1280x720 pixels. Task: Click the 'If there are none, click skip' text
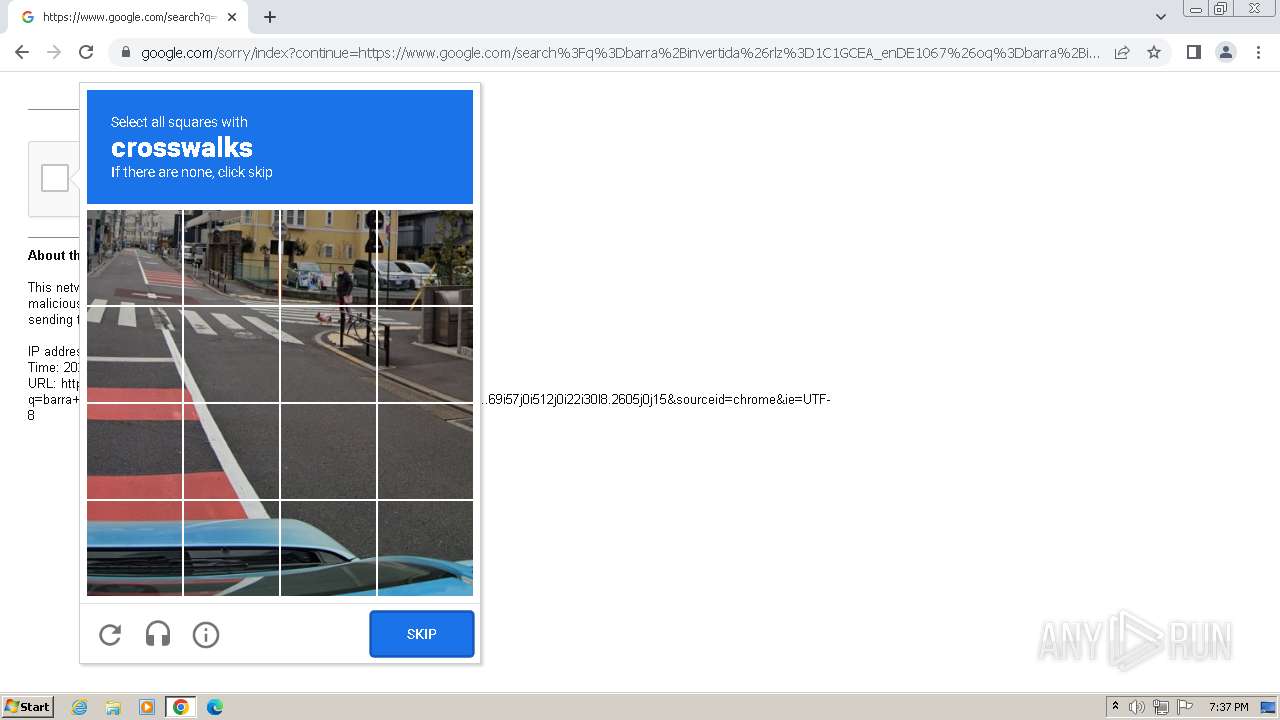(x=192, y=172)
